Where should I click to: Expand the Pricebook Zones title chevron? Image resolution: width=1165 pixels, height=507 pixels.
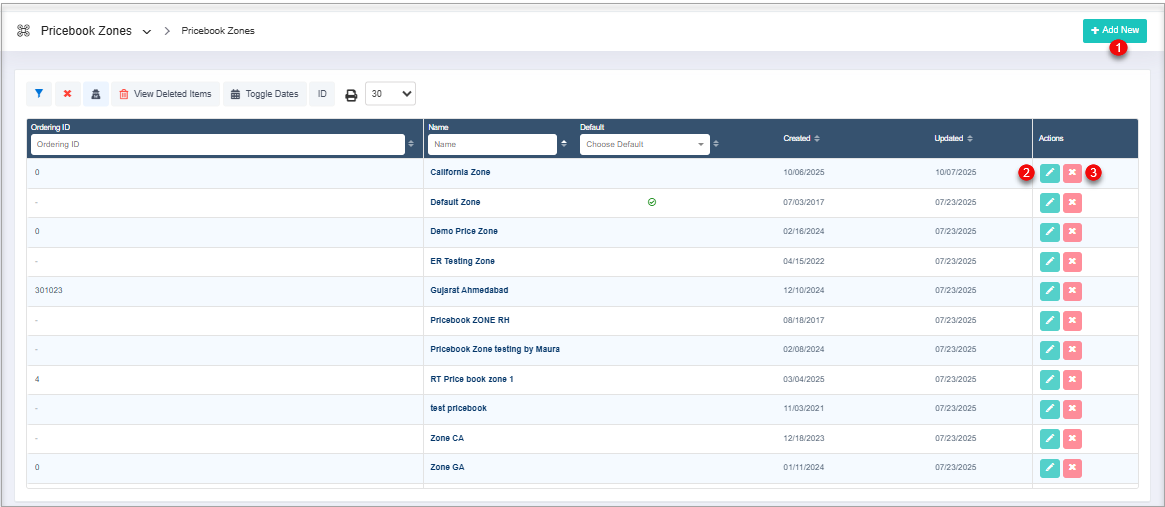point(147,32)
